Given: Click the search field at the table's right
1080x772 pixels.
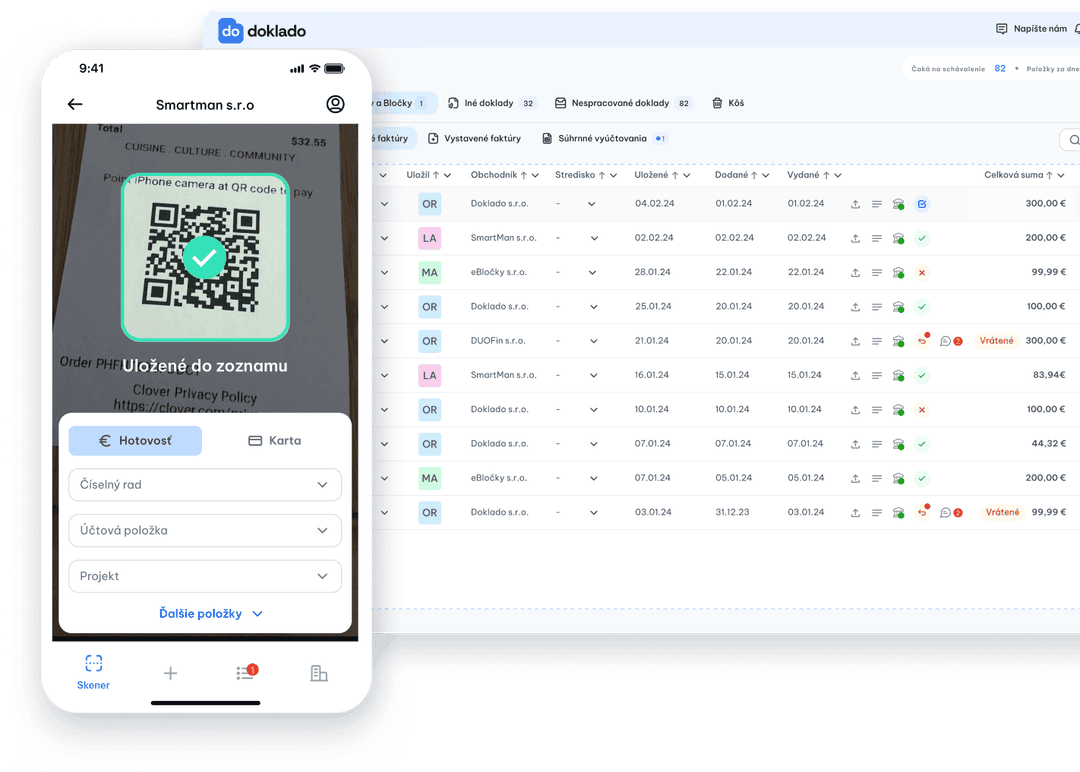Looking at the screenshot, I should coord(1070,140).
